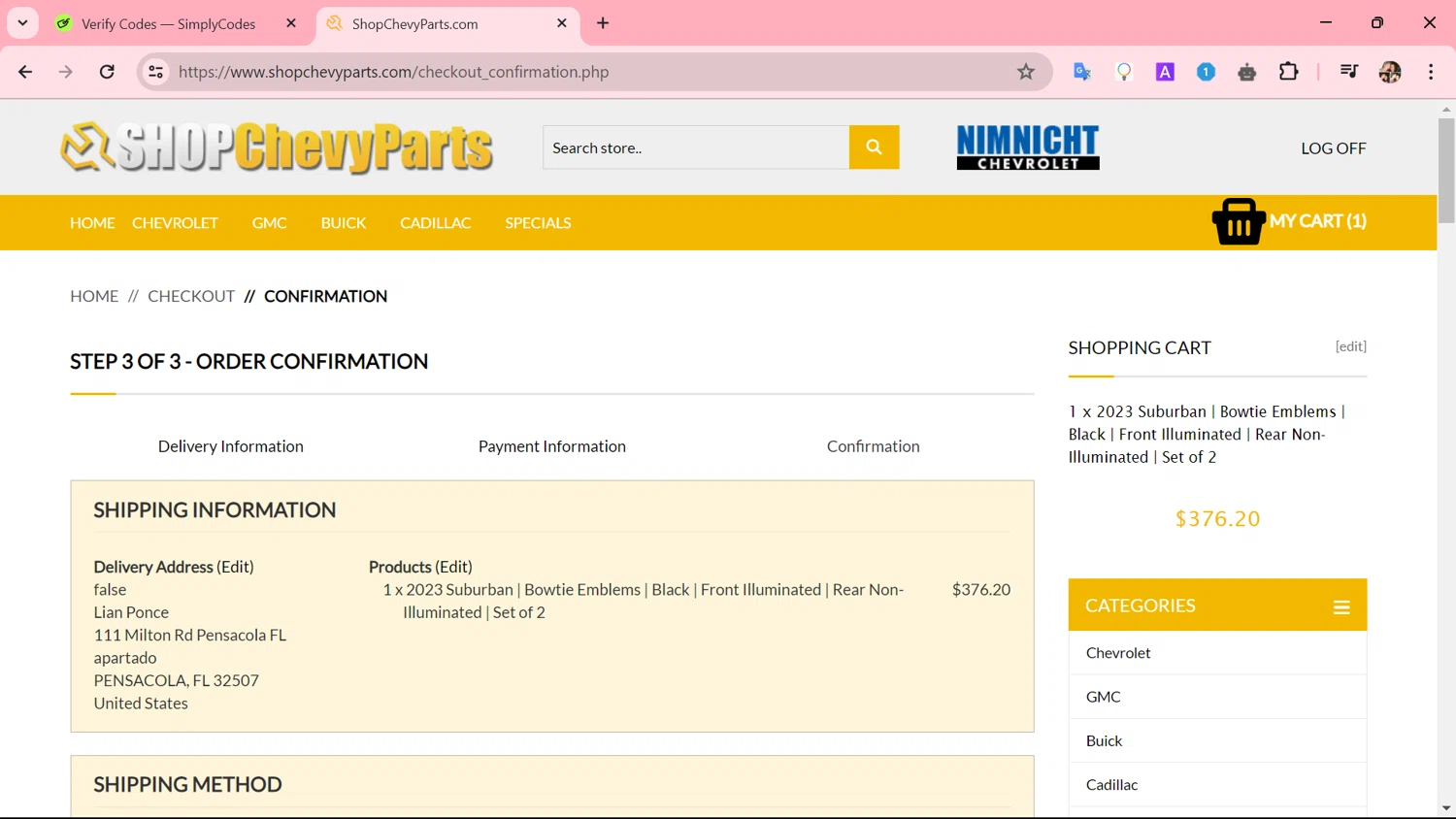This screenshot has width=1456, height=819.
Task: Click the shopping basket cart icon
Action: coord(1239,221)
